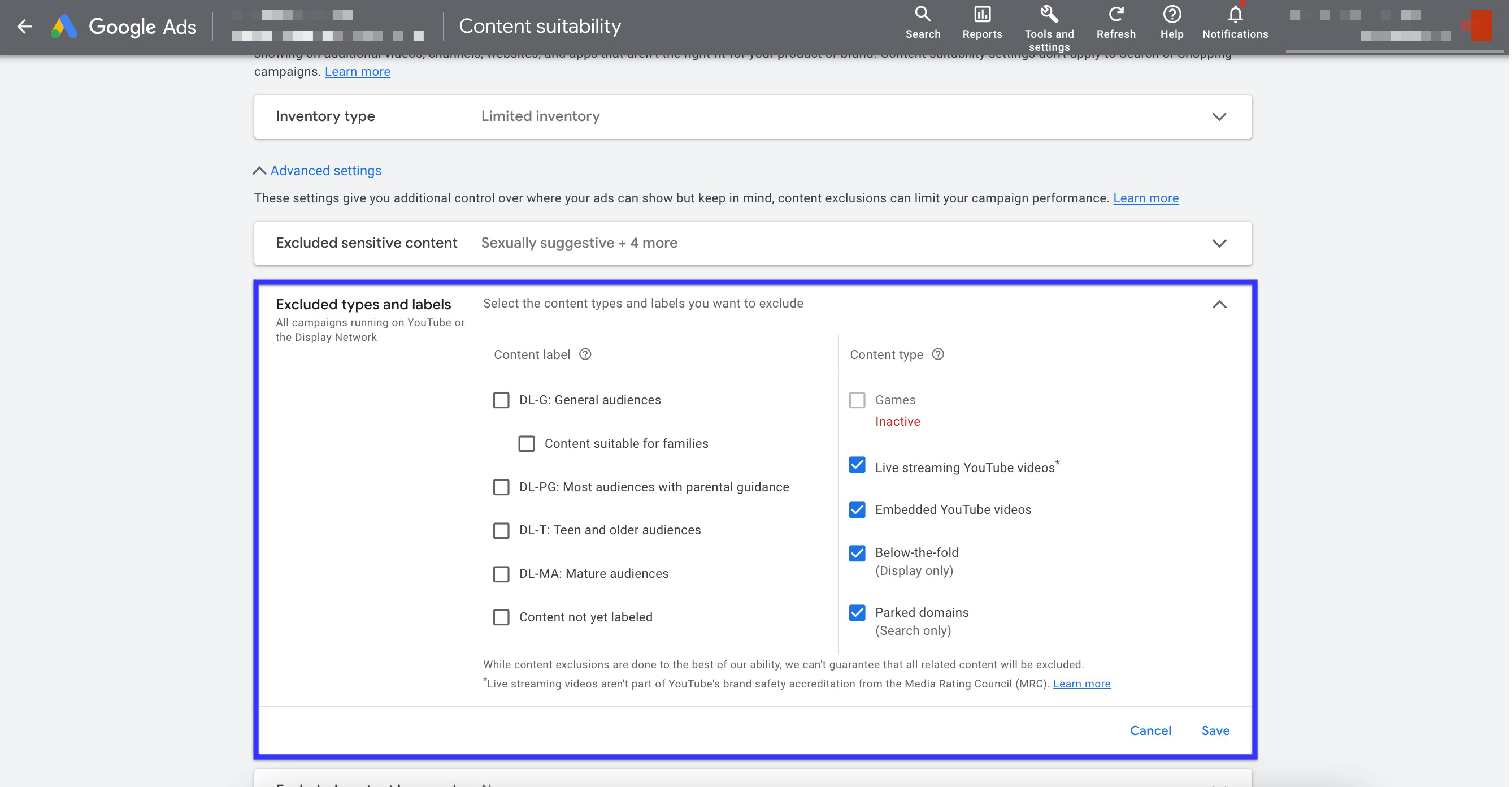Viewport: 1512px width, 787px height.
Task: Open Learn more link about content exclusions
Action: [x=1145, y=198]
